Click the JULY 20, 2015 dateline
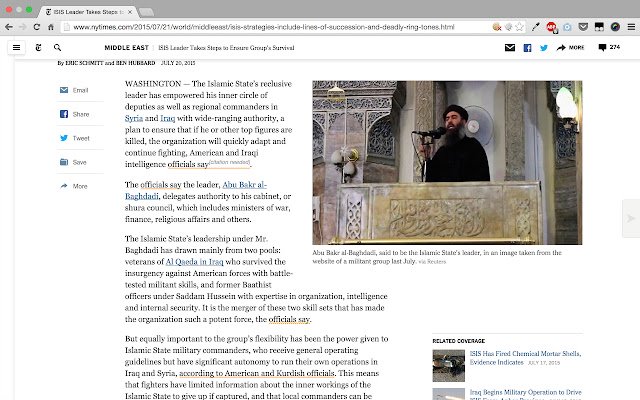The width and height of the screenshot is (640, 400). [x=178, y=63]
